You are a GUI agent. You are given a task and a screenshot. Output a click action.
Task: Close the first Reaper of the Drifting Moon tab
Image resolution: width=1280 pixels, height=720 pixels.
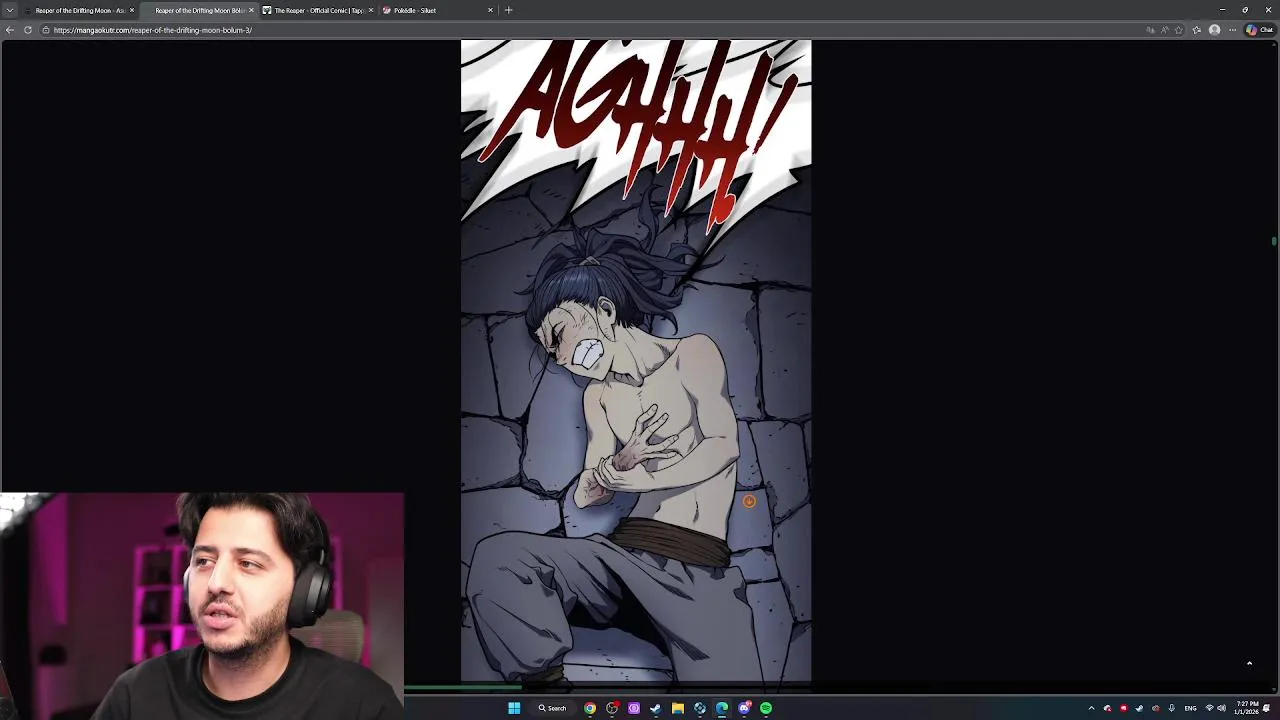pos(132,10)
